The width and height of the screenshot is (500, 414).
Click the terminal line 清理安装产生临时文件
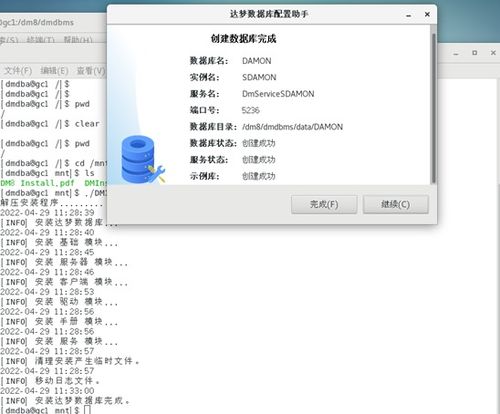[x=70, y=361]
